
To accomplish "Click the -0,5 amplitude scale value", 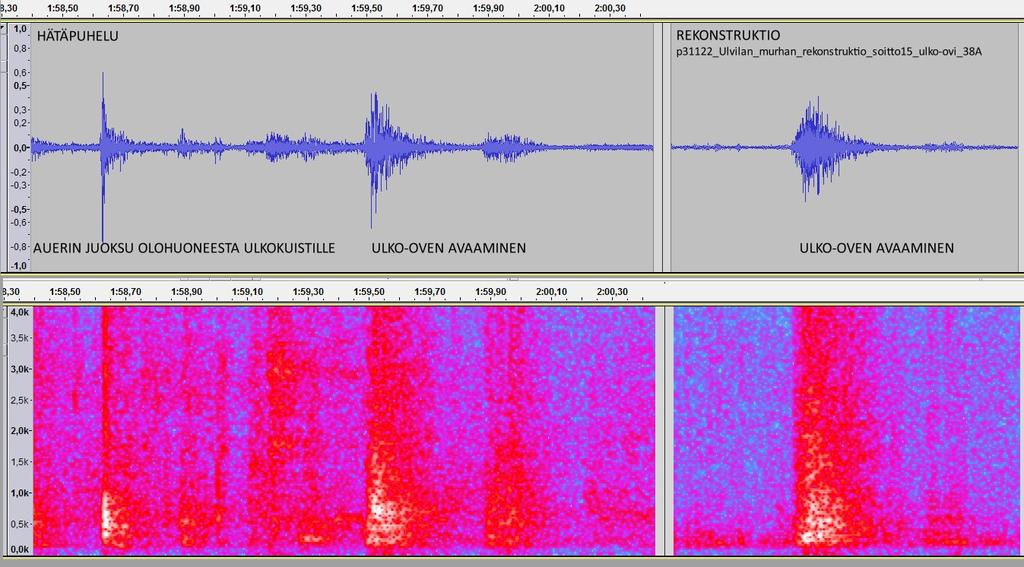I will point(19,209).
